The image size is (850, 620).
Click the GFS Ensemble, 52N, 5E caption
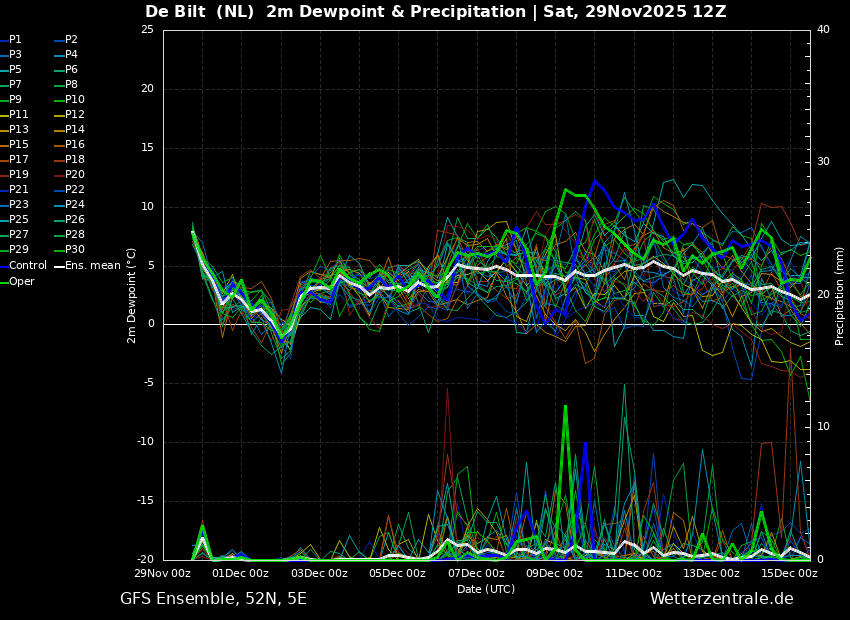point(213,599)
